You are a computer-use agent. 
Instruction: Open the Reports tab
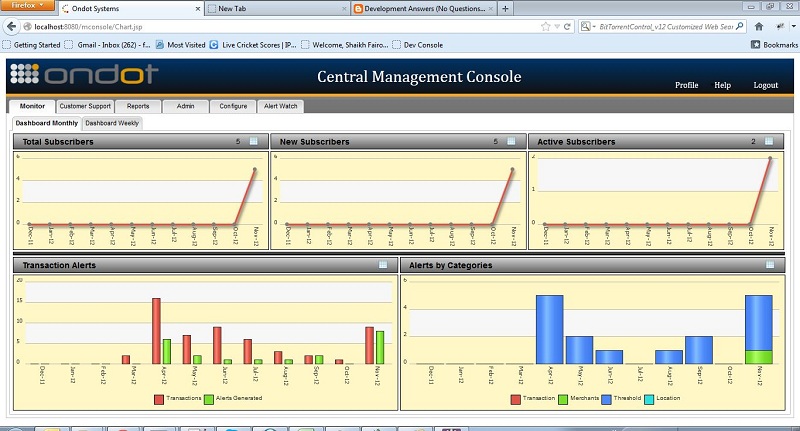[x=138, y=106]
